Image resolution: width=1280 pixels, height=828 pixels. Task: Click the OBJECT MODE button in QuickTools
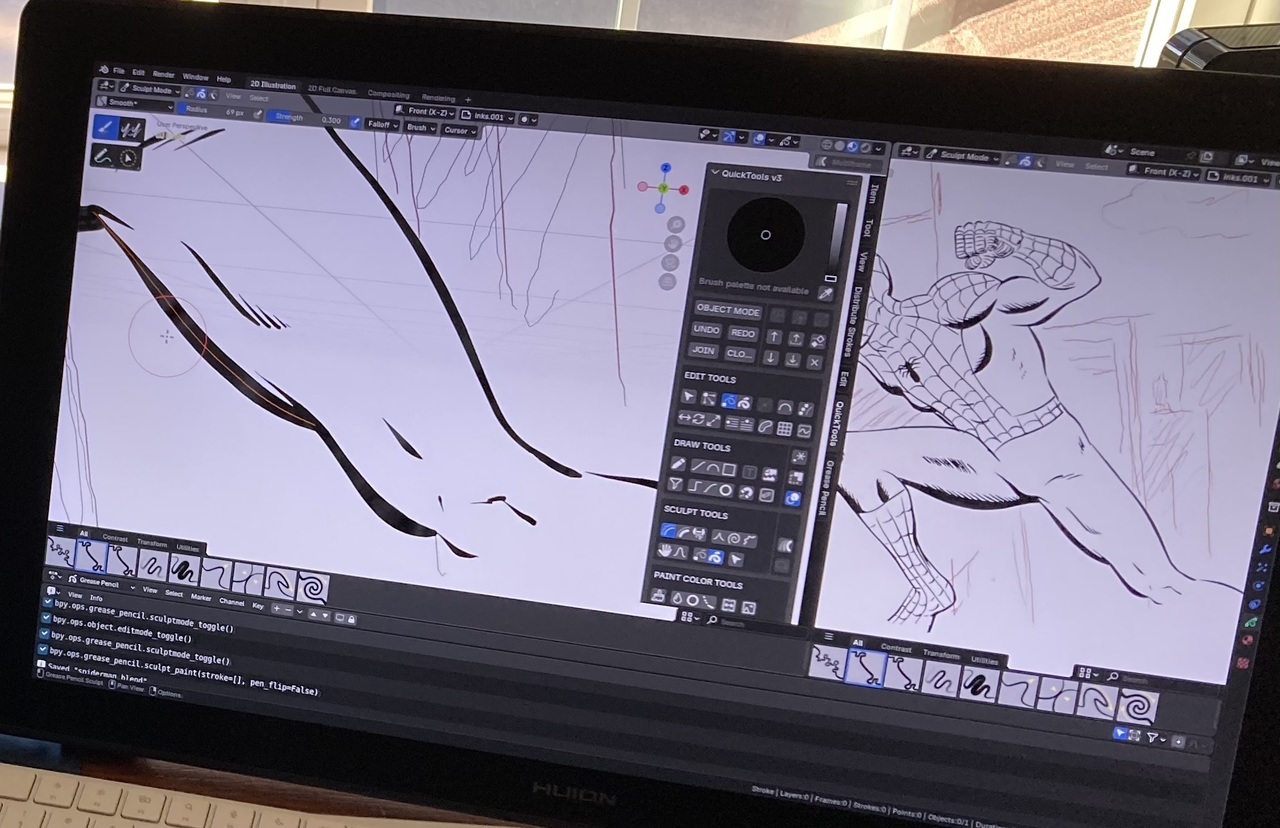click(728, 310)
